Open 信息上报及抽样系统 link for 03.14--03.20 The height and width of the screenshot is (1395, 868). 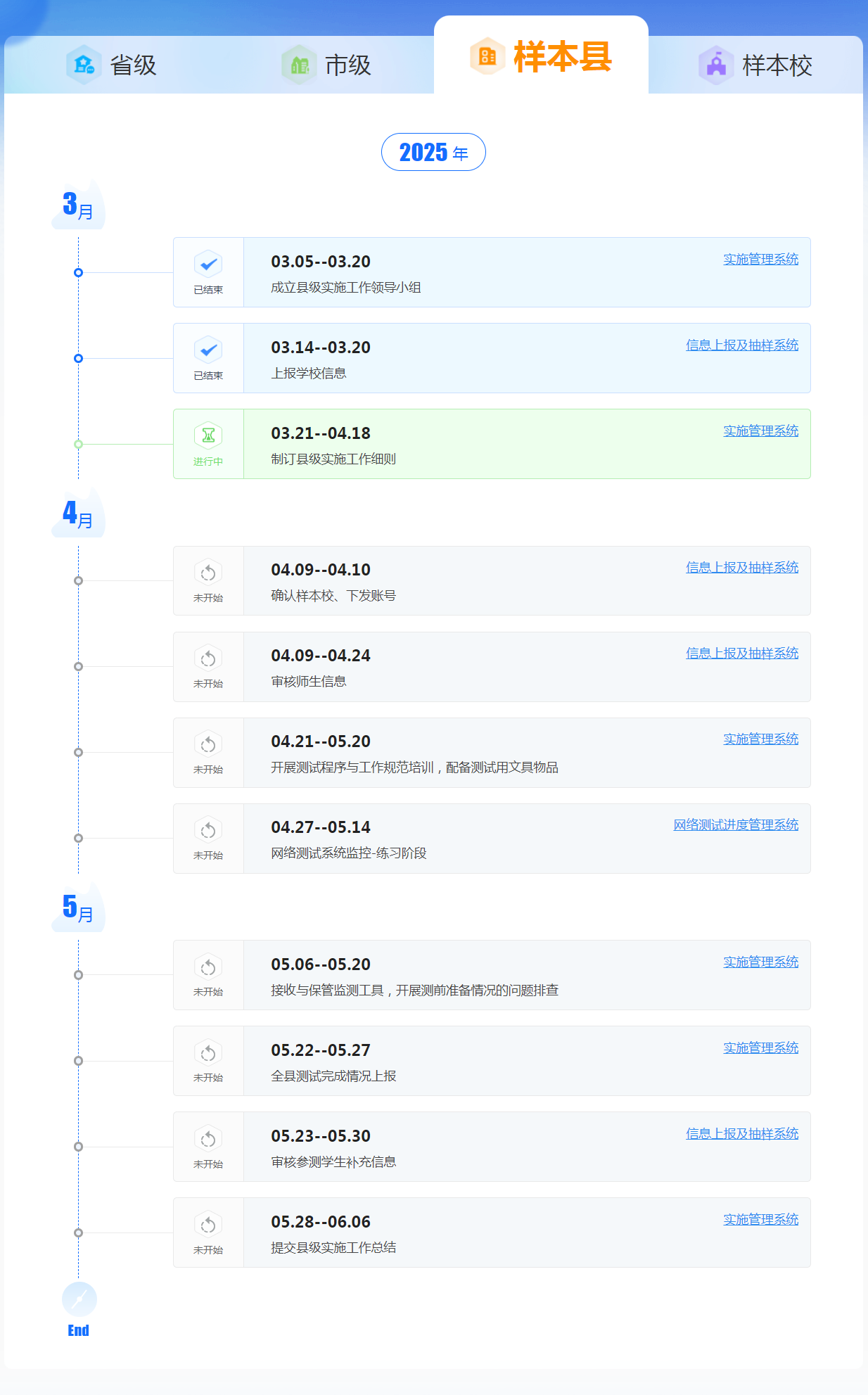pos(742,345)
